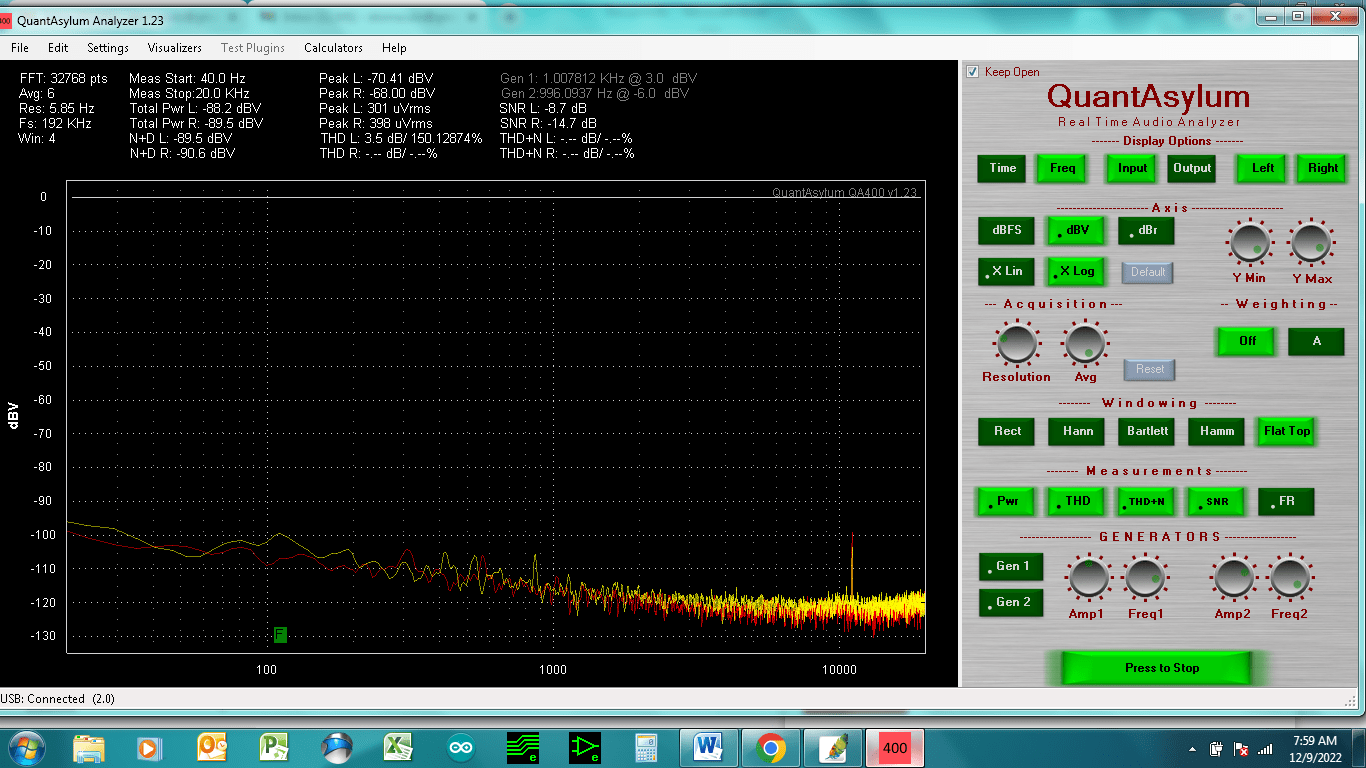Image resolution: width=1366 pixels, height=768 pixels.
Task: Click the Amp2 knob
Action: coord(1232,577)
